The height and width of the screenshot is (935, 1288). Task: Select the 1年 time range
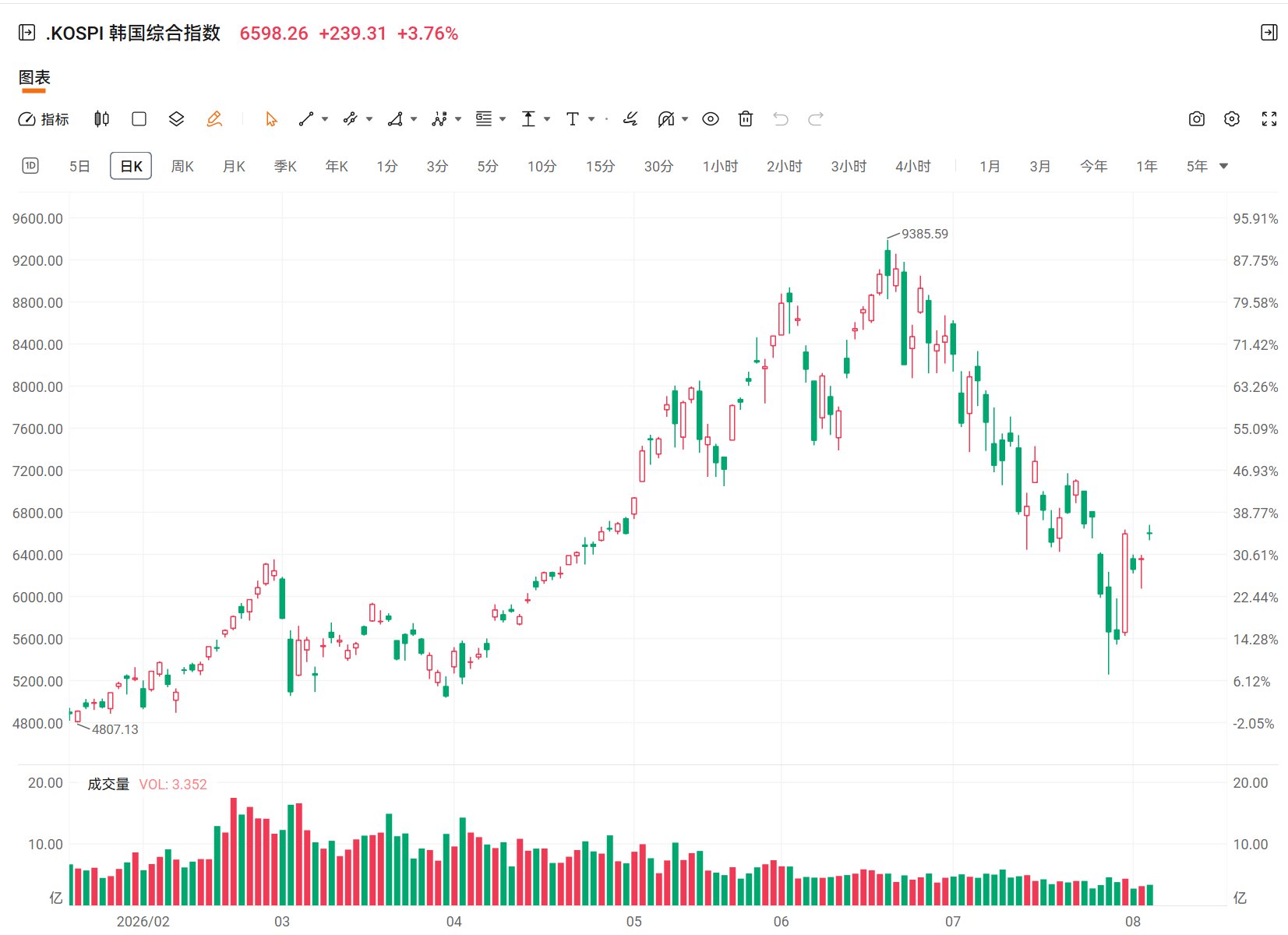click(x=1146, y=166)
